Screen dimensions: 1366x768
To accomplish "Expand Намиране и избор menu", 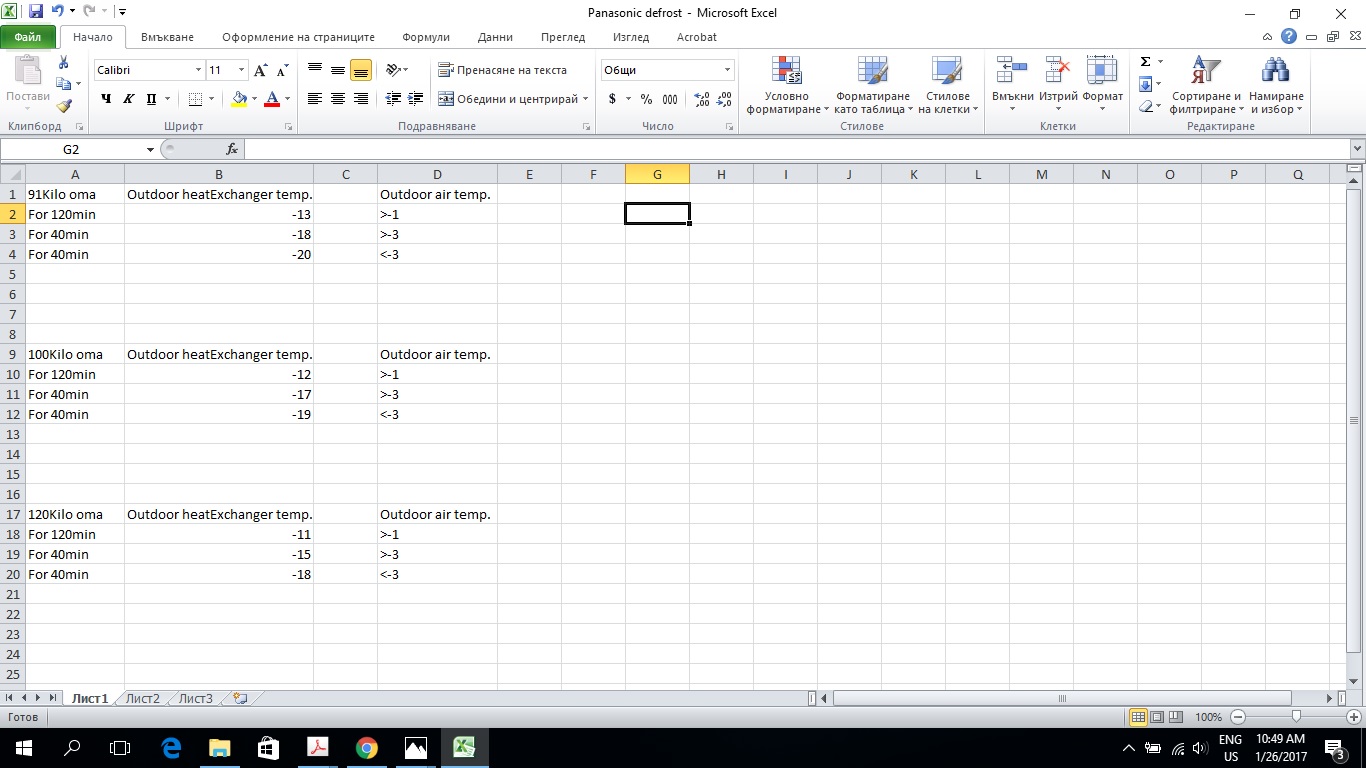I will (1276, 85).
